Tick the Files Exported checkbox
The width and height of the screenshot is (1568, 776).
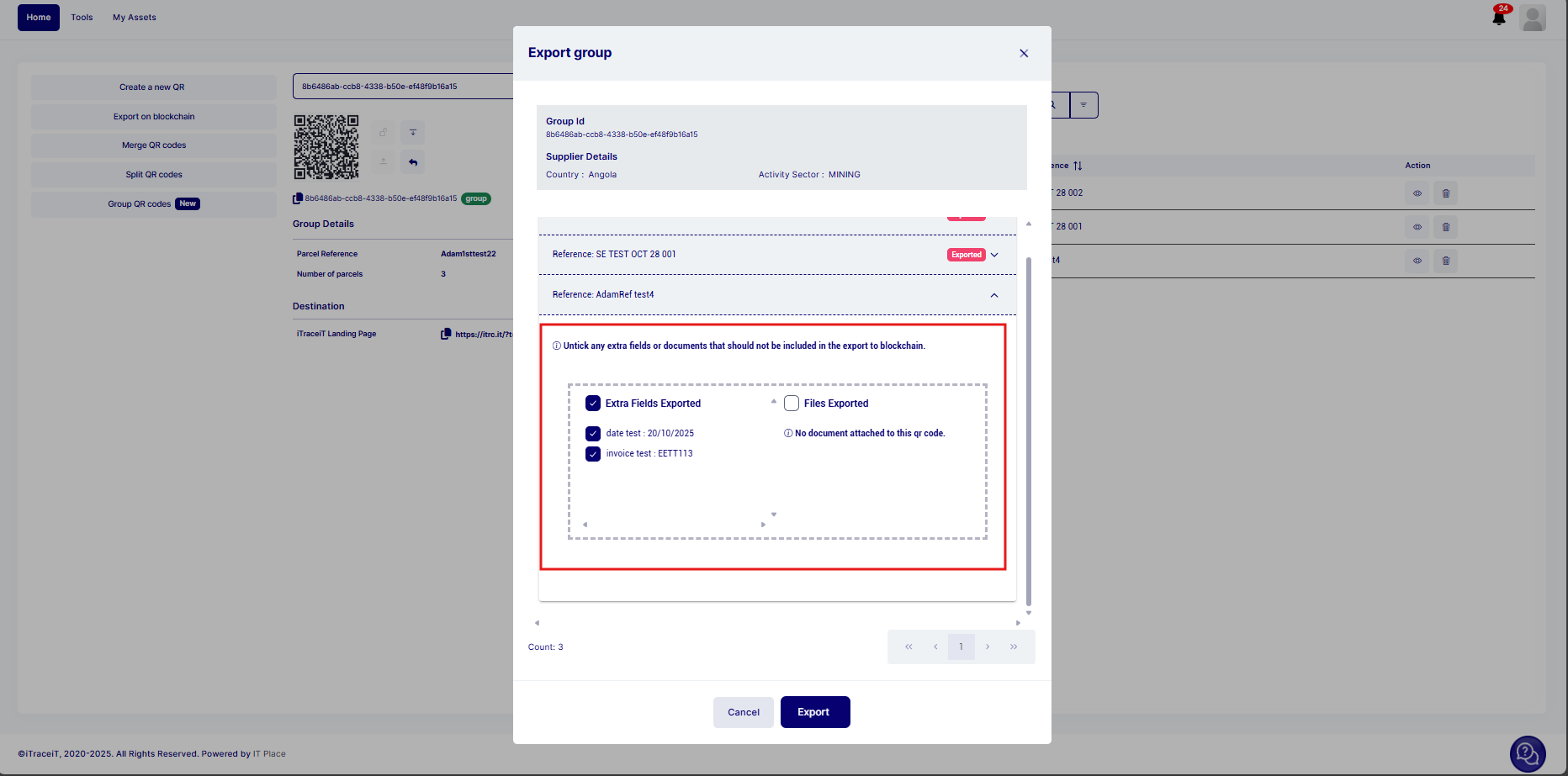pyautogui.click(x=792, y=404)
